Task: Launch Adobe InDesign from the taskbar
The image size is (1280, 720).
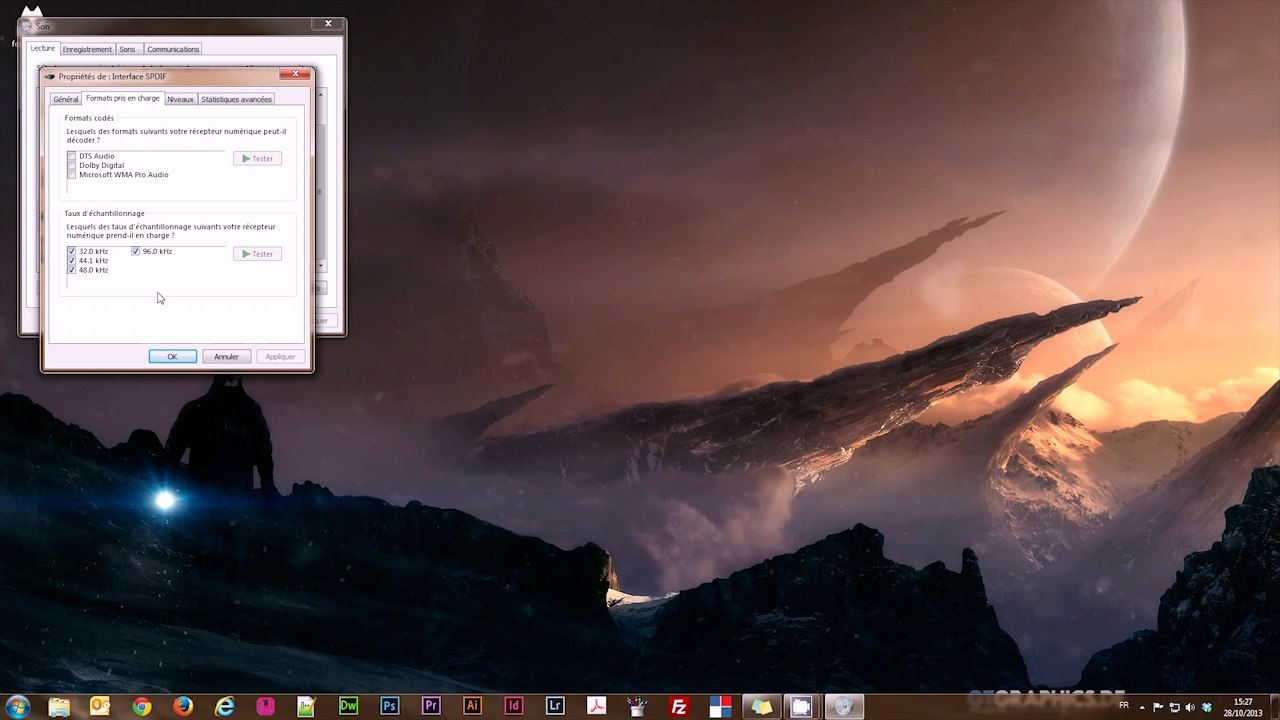Action: point(514,706)
